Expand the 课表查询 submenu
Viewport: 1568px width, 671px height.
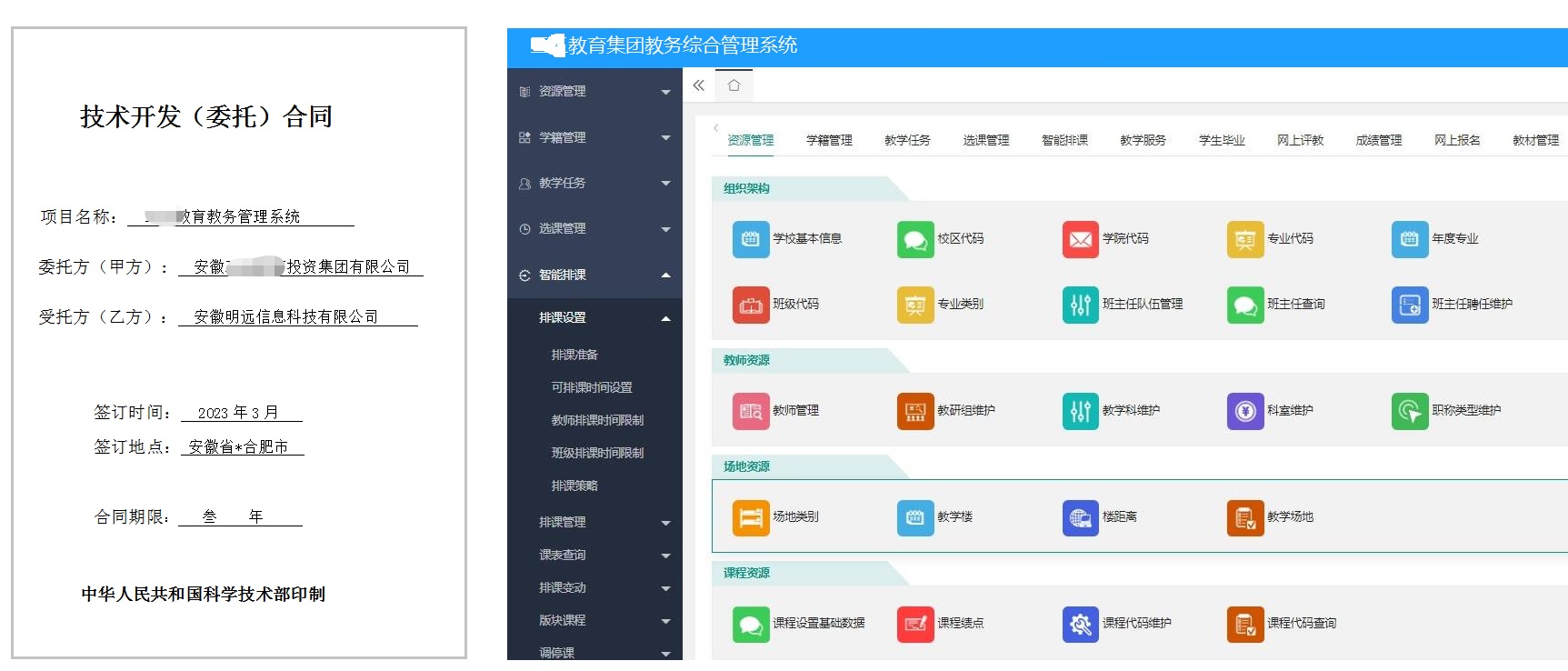594,556
